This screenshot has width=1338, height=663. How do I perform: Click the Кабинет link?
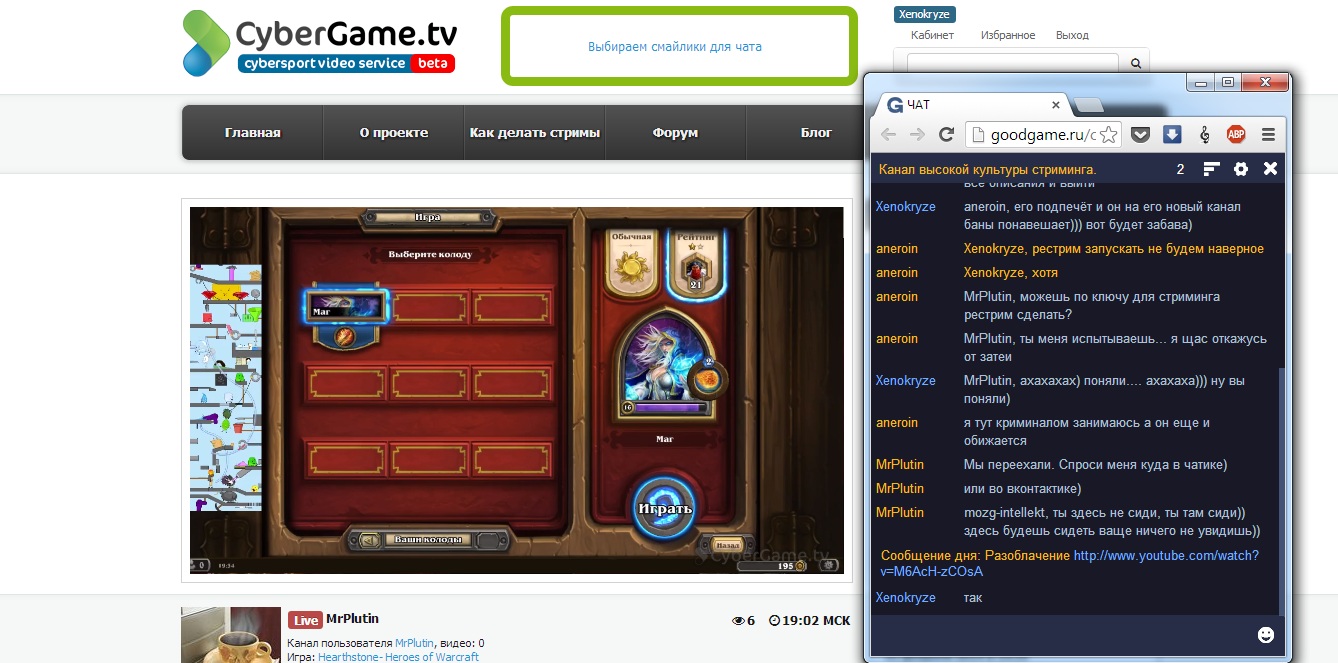coord(932,35)
